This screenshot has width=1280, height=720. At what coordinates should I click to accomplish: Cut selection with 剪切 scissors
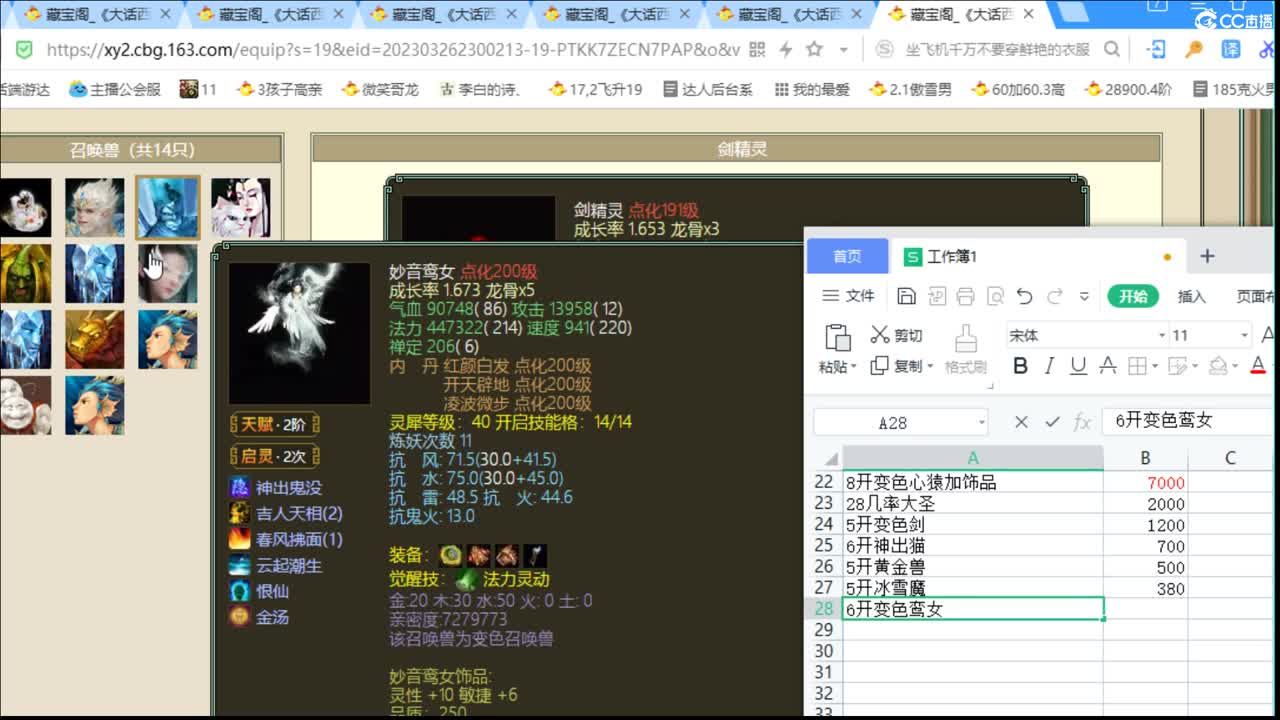(x=896, y=335)
